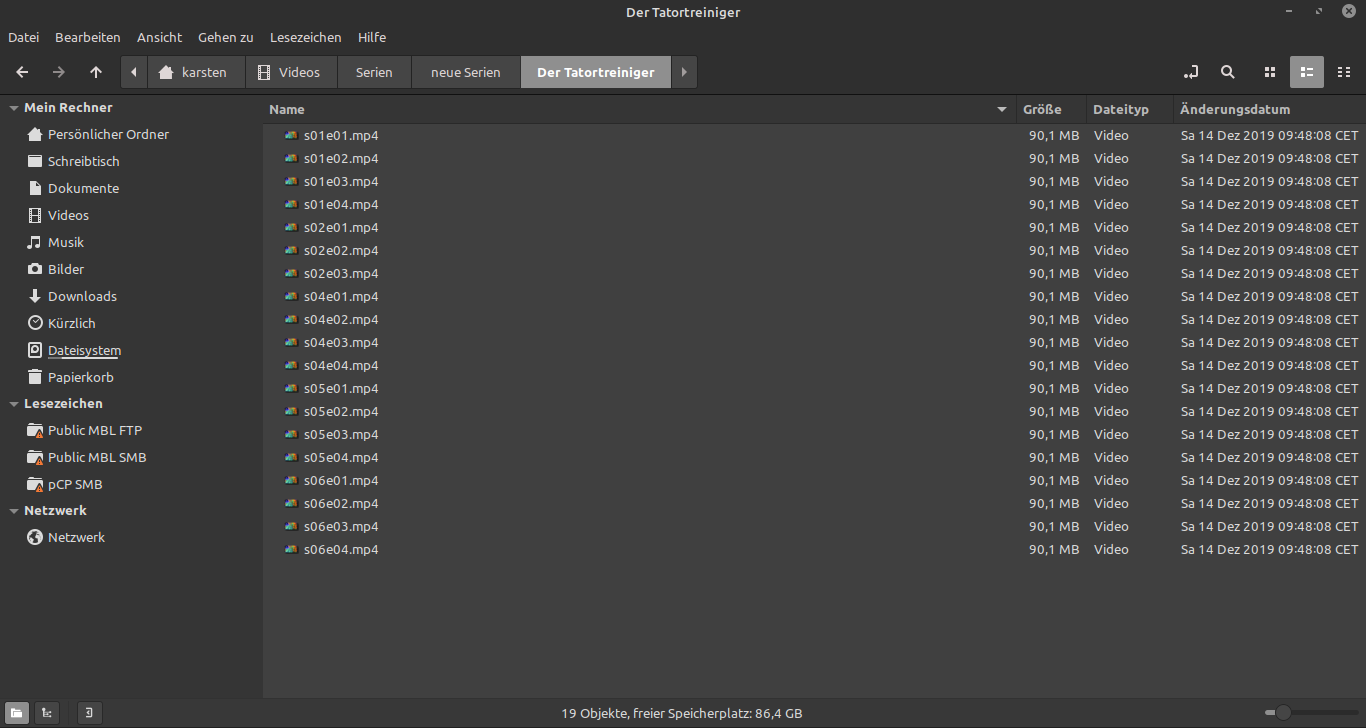This screenshot has height=728, width=1366.
Task: Go up to the parent folder
Action: pos(96,72)
